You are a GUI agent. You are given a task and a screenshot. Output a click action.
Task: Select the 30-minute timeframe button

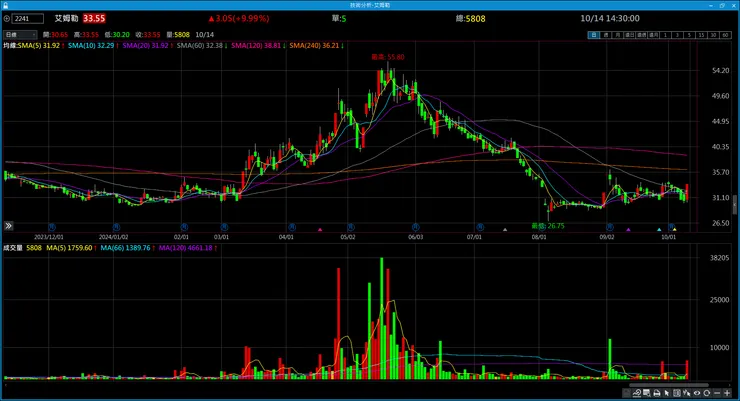tap(713, 35)
